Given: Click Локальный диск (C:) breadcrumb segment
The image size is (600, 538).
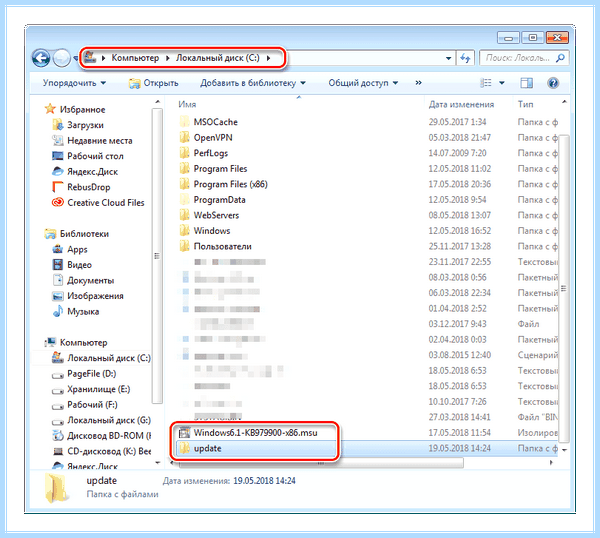Looking at the screenshot, I should coord(217,58).
